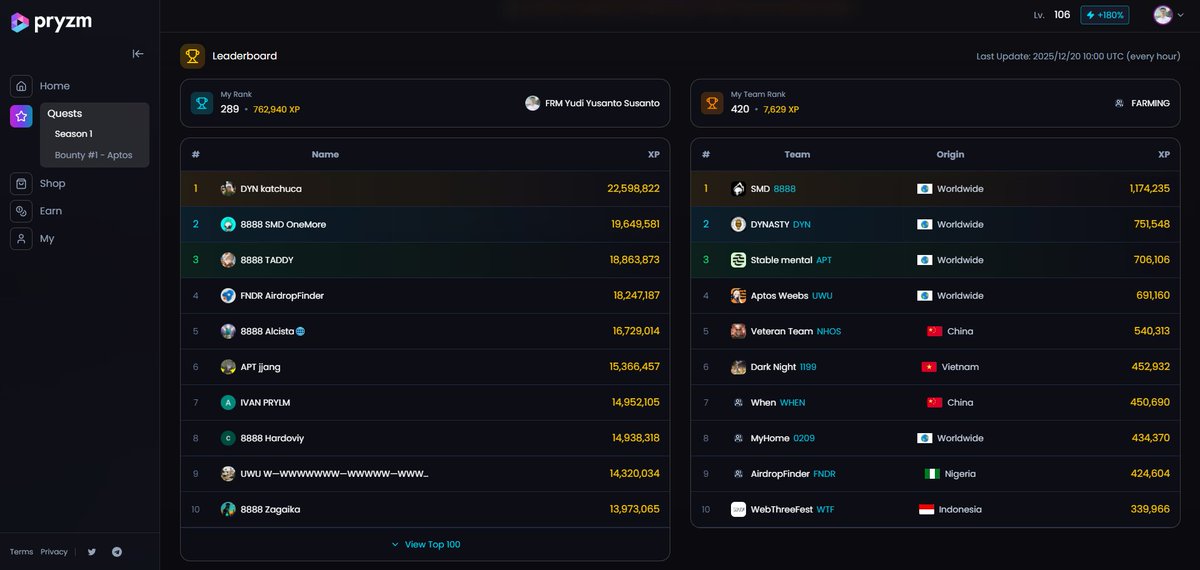Click APT jjang avatar
The width and height of the screenshot is (1200, 570).
228,367
